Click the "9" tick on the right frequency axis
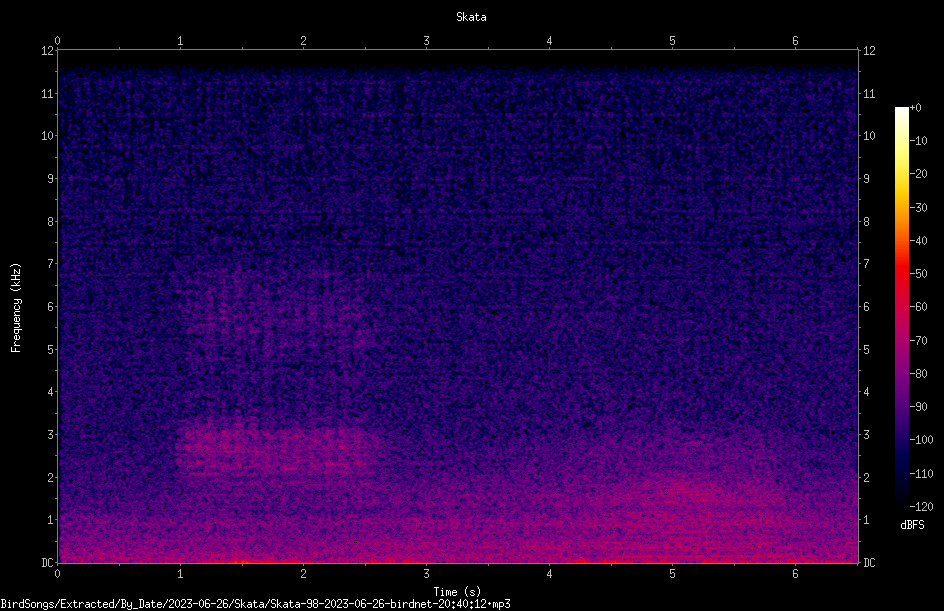This screenshot has height=611, width=944. [866, 179]
